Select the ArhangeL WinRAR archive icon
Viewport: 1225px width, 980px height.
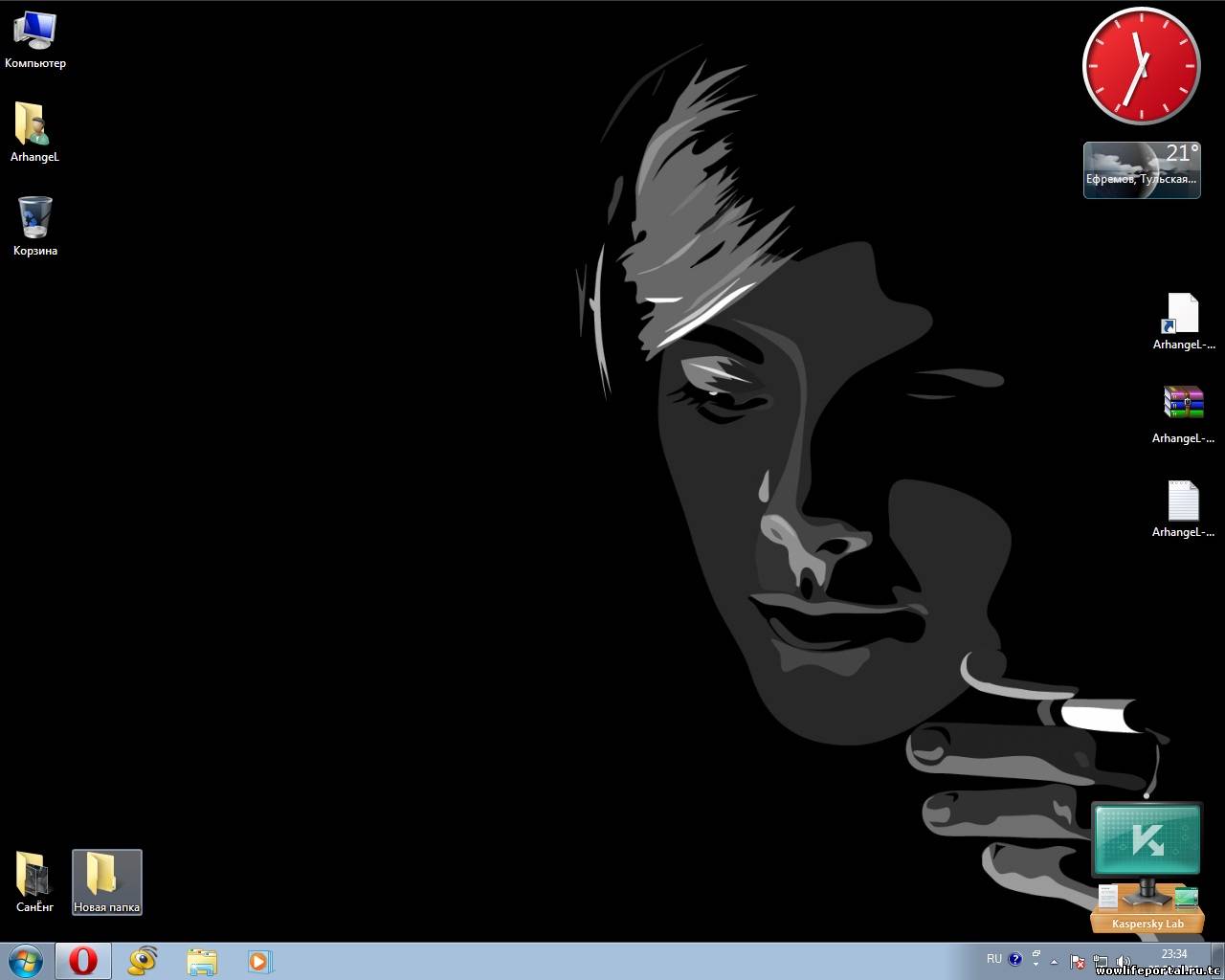pyautogui.click(x=1184, y=416)
